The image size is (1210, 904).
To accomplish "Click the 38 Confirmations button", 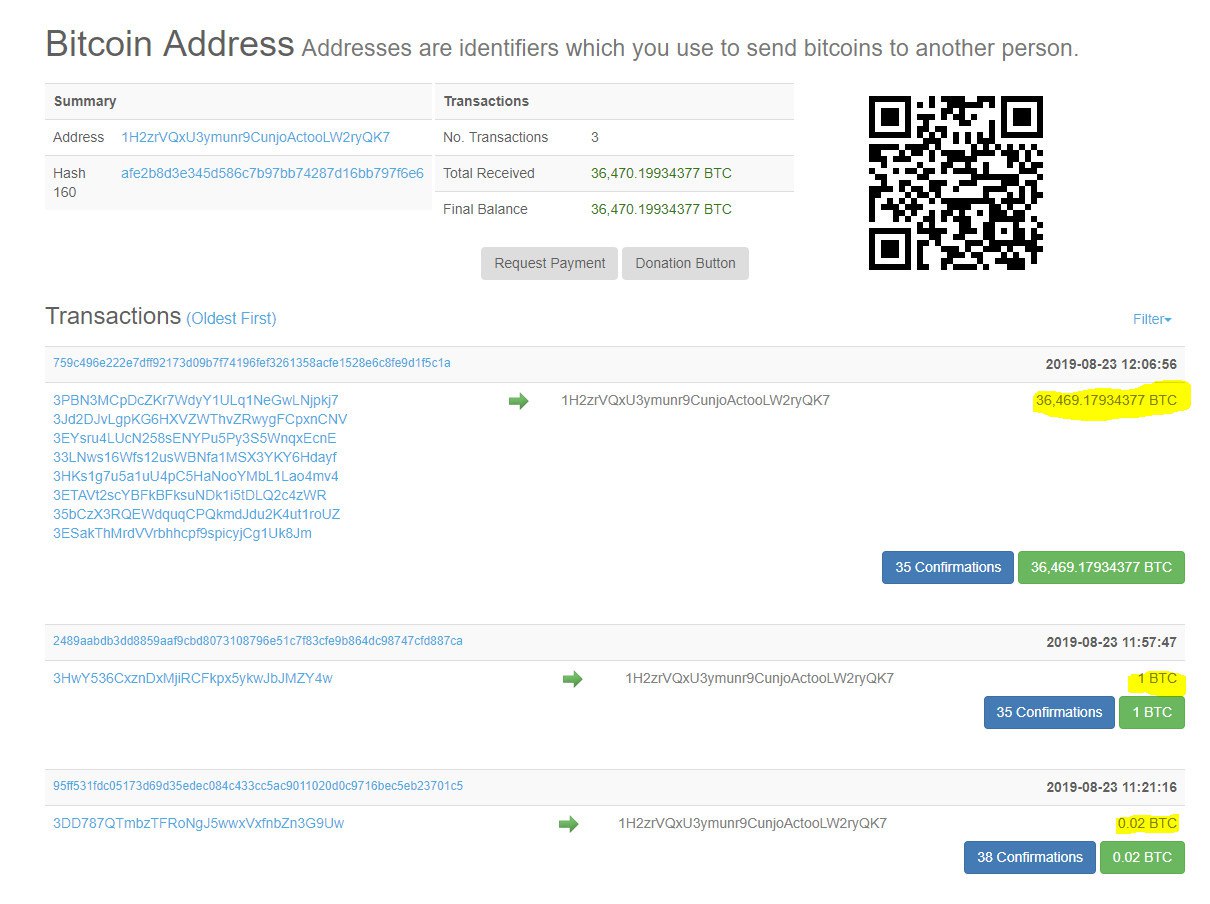I will click(x=1030, y=857).
